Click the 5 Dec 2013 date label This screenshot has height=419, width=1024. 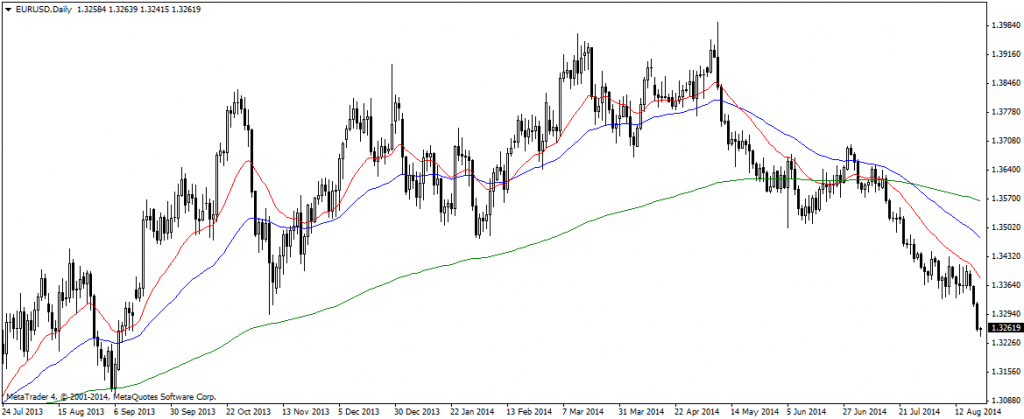(x=358, y=411)
